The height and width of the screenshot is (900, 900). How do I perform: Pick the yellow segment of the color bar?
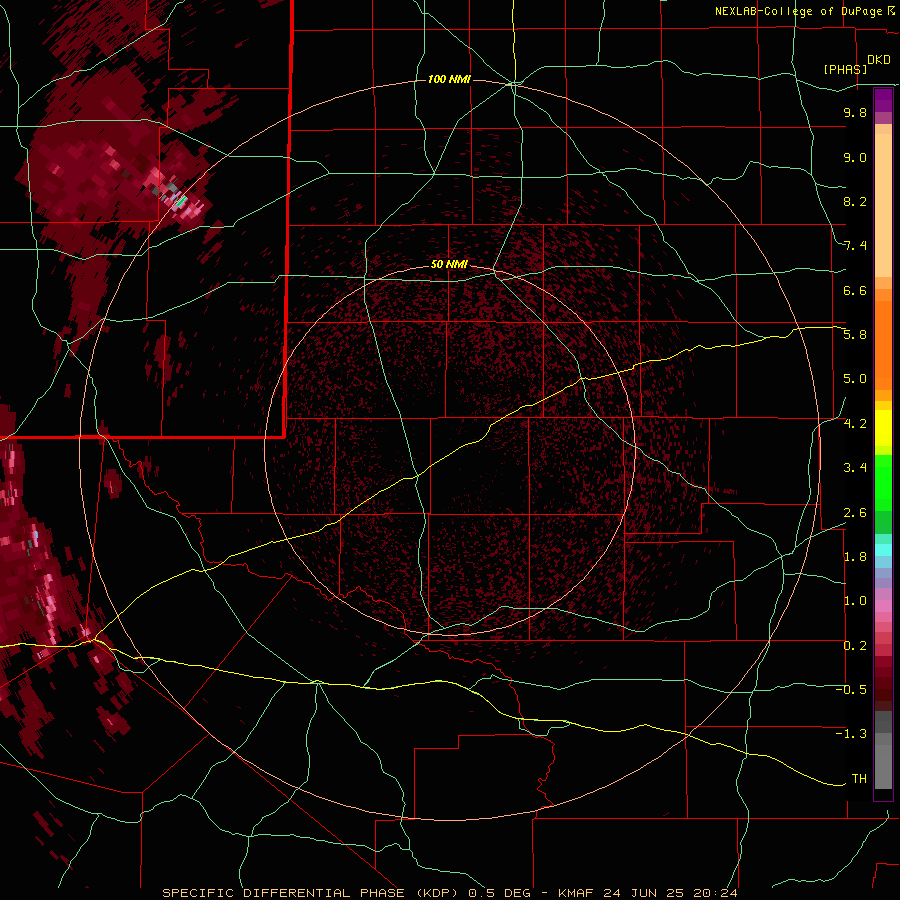(x=883, y=428)
